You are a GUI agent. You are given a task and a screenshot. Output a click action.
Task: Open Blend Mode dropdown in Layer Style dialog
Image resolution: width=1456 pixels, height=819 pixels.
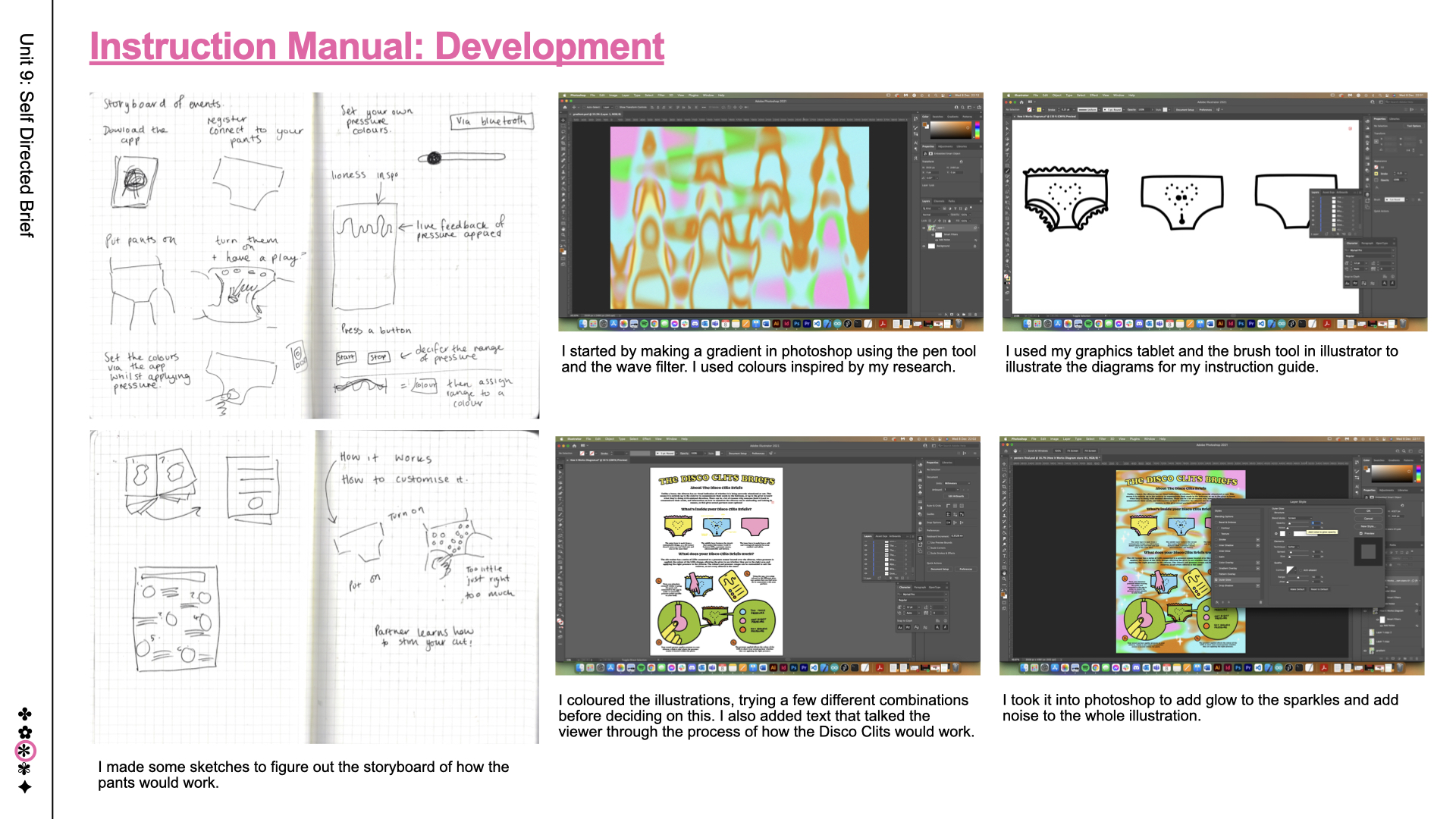[1300, 518]
